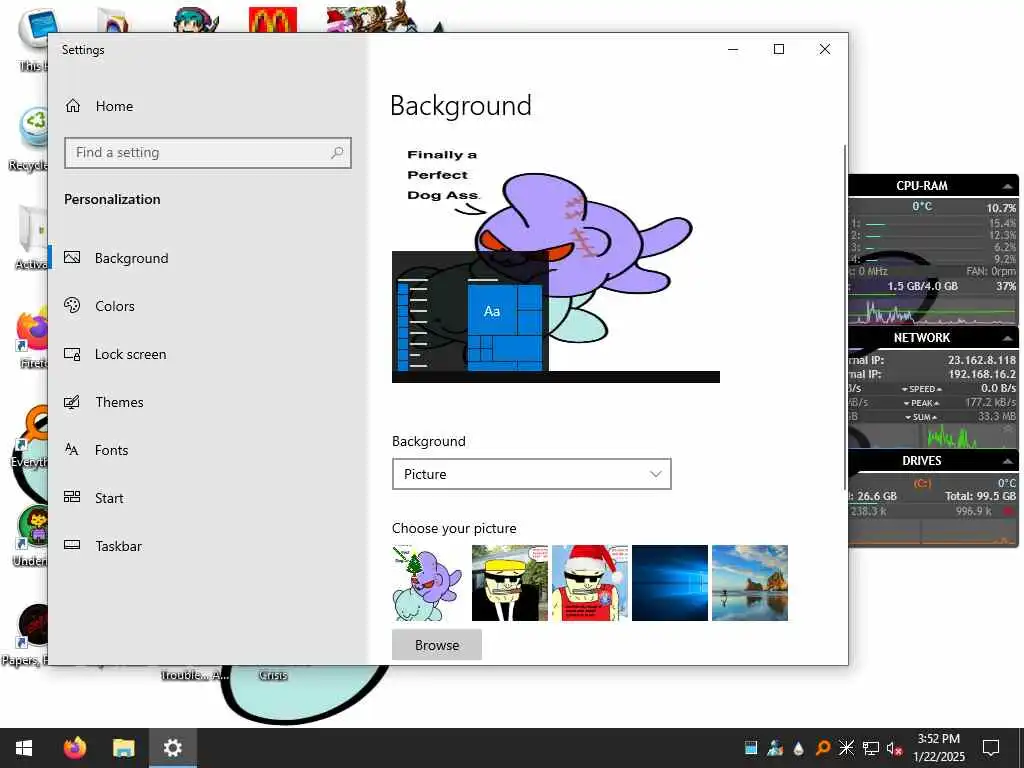Select the Background picture icon in sidebar
The width and height of the screenshot is (1024, 768).
pyautogui.click(x=72, y=258)
